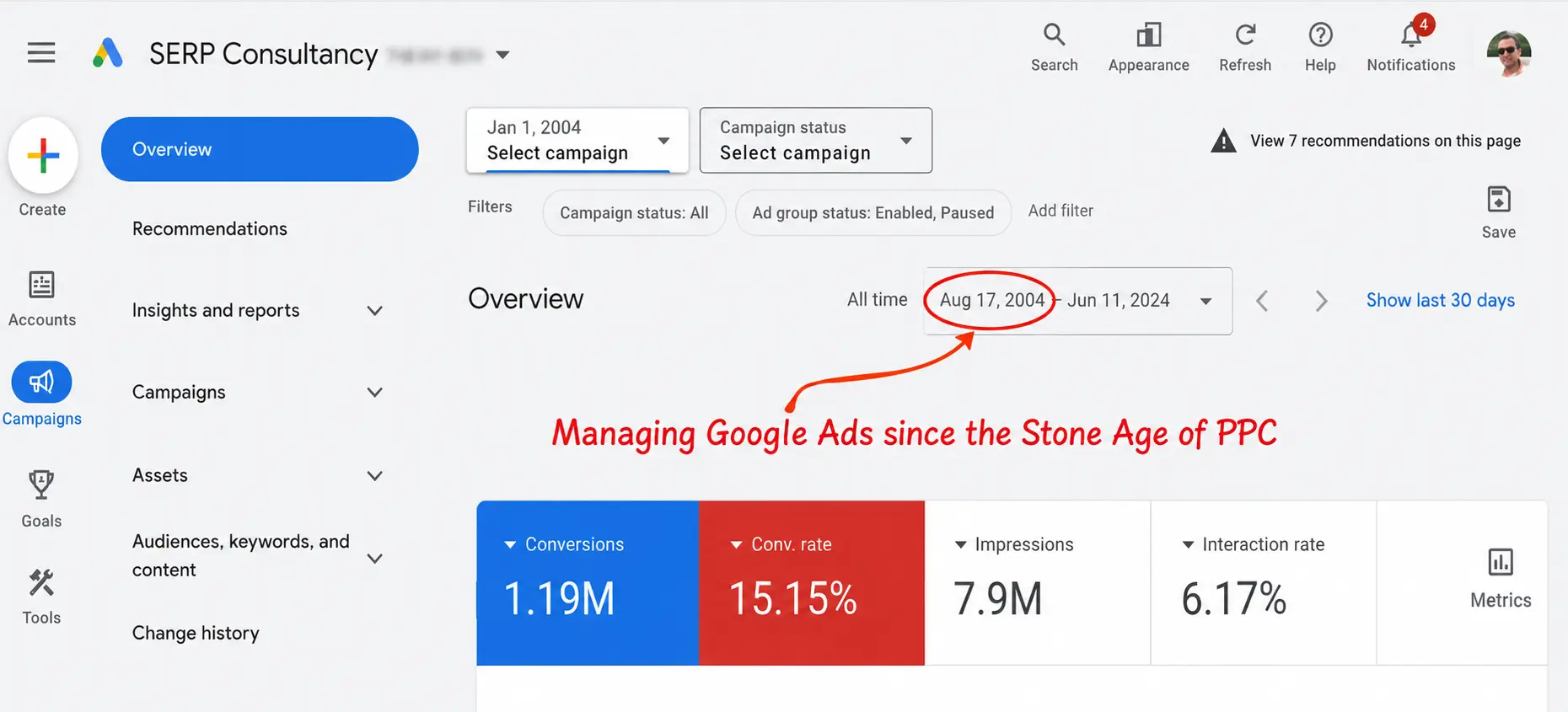Click the All time label
This screenshot has height=712, width=1568.
(x=877, y=300)
